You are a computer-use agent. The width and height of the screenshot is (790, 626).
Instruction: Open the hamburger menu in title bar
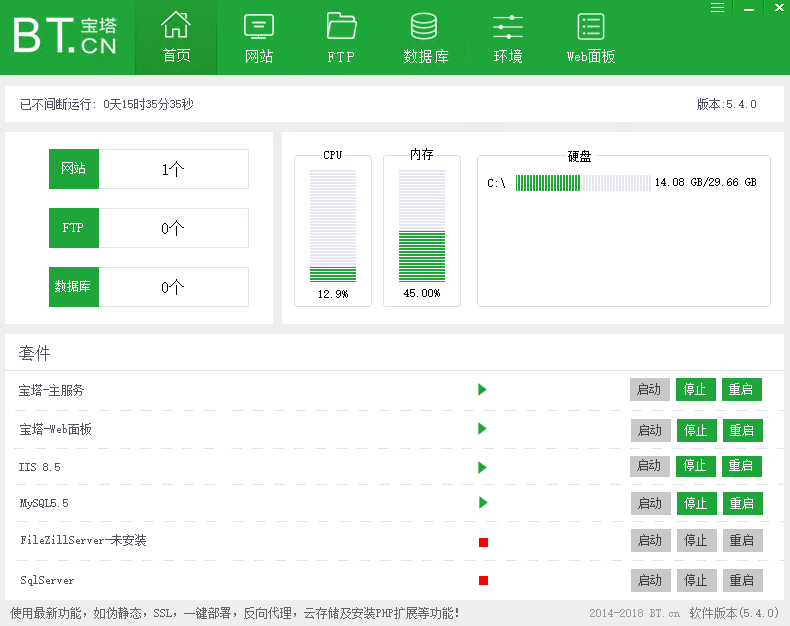pos(717,8)
